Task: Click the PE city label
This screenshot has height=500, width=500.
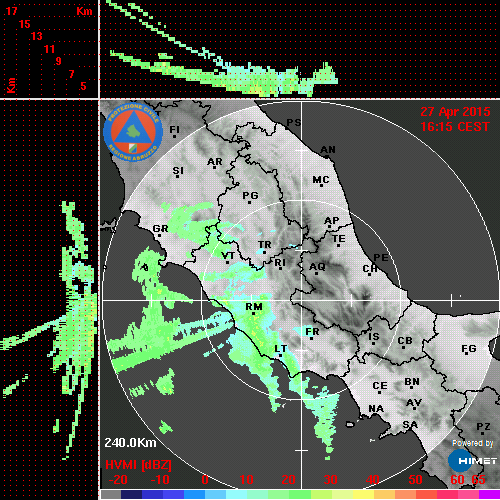Action: 381,258
